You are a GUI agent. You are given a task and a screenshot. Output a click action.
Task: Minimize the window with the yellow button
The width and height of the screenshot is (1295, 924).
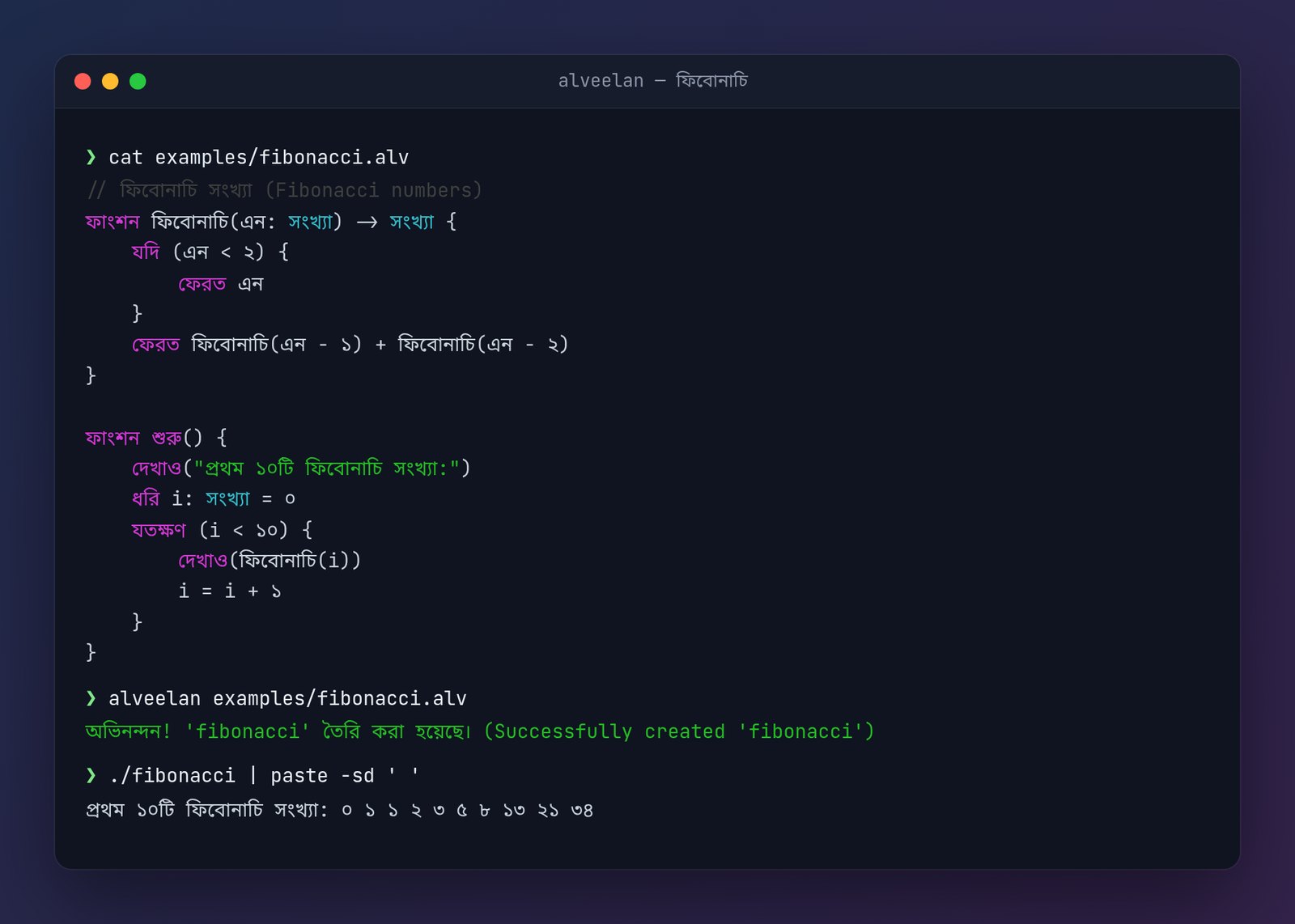click(110, 81)
